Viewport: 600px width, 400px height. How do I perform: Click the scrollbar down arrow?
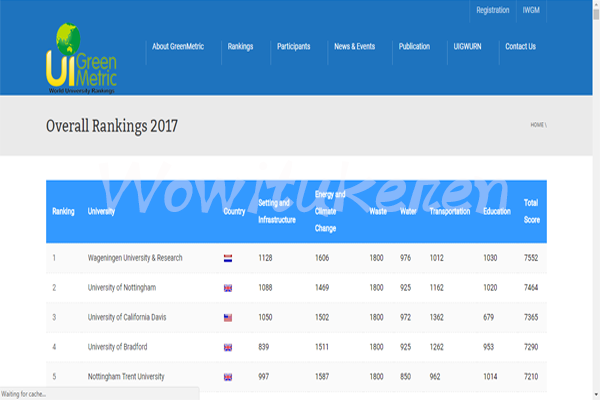[x=596, y=394]
